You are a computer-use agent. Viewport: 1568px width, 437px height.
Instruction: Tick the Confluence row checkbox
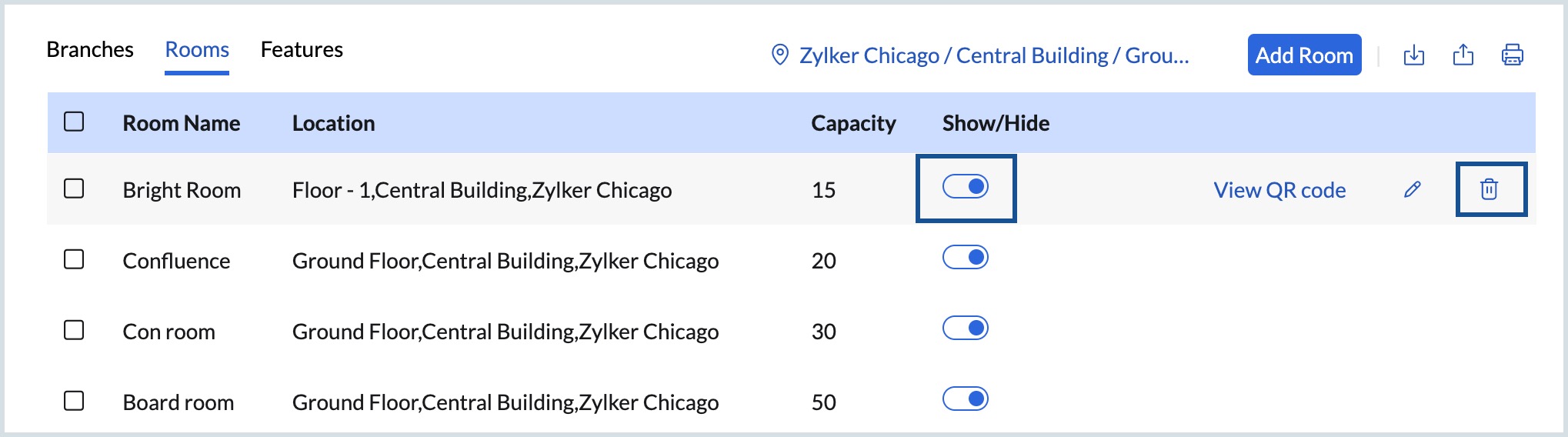click(x=74, y=260)
